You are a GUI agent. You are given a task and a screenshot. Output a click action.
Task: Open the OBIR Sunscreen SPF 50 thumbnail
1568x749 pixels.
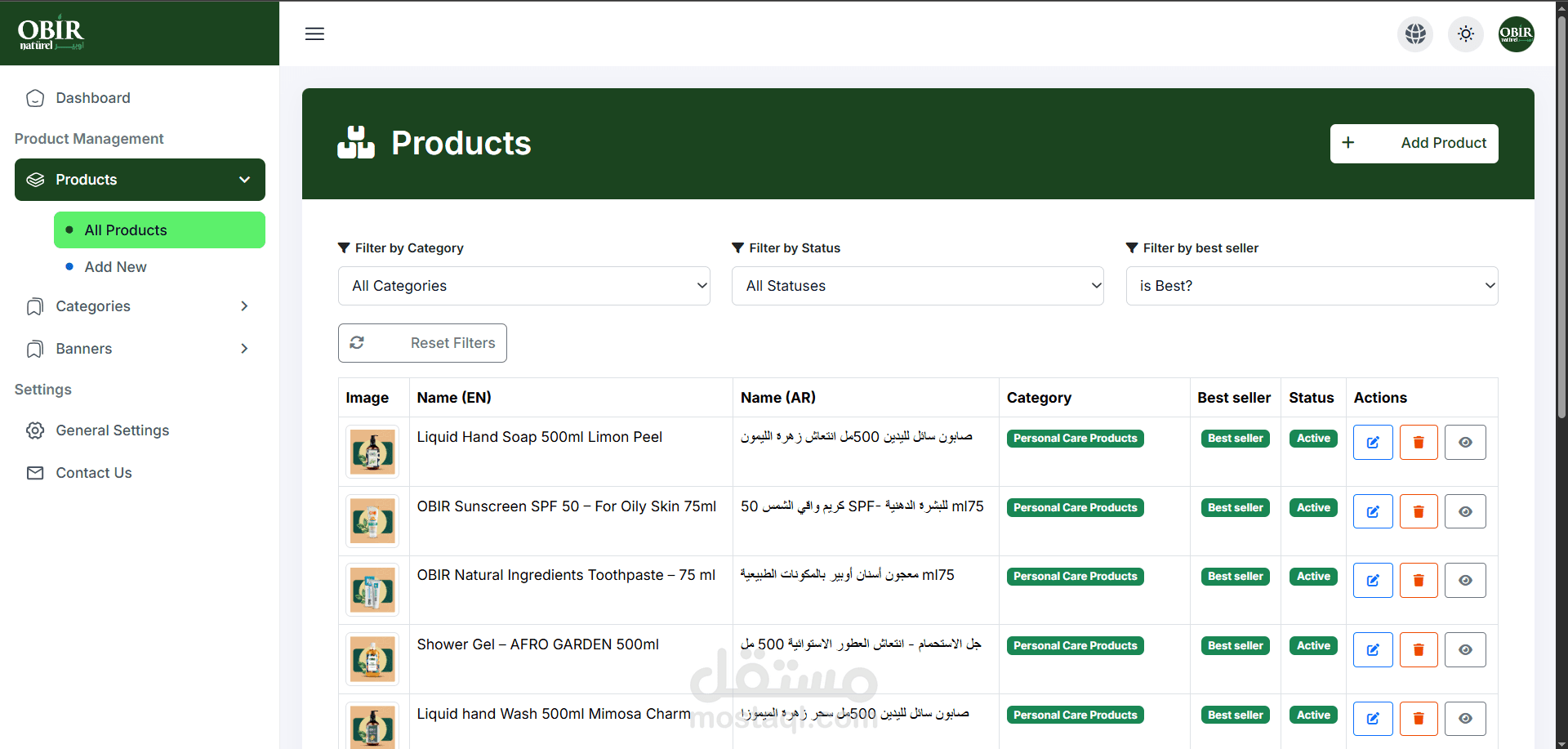click(x=372, y=521)
